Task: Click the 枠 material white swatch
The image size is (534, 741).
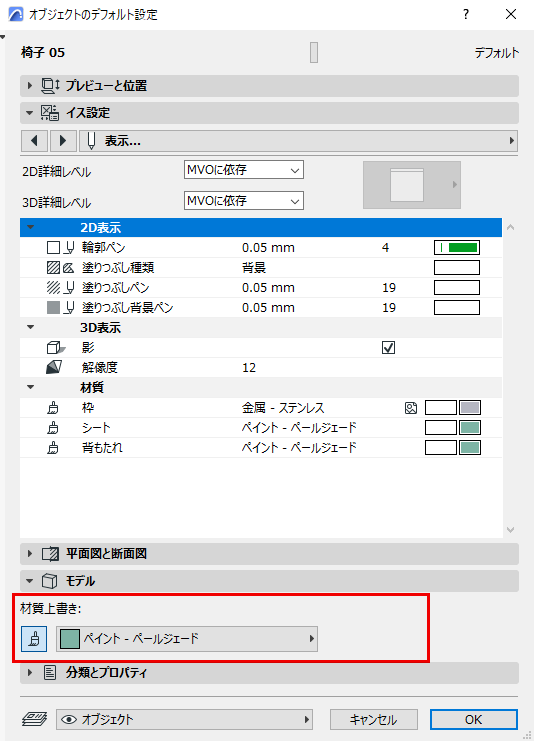Action: 441,408
